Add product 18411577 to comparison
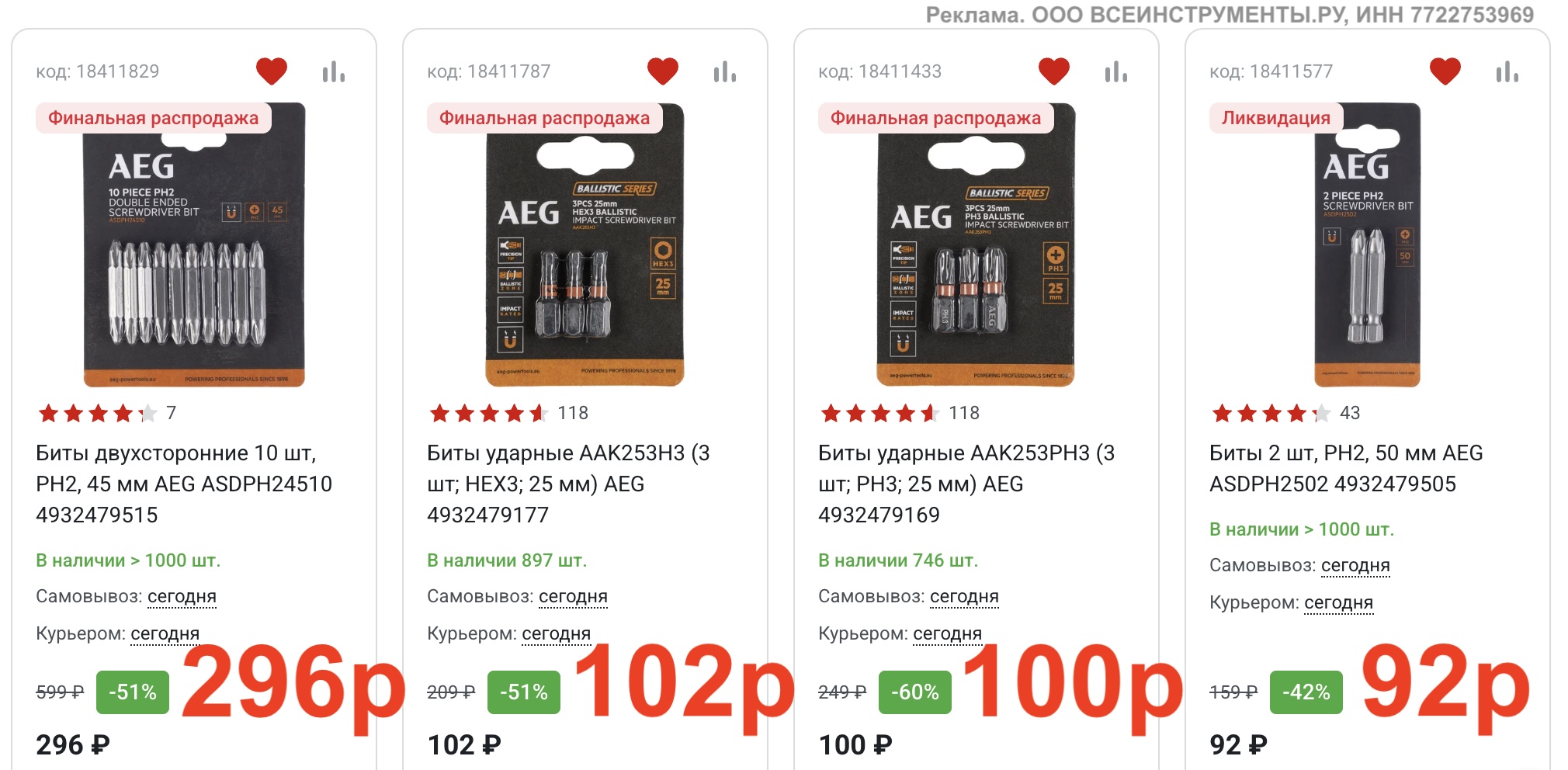The width and height of the screenshot is (1568, 770). point(1507,72)
